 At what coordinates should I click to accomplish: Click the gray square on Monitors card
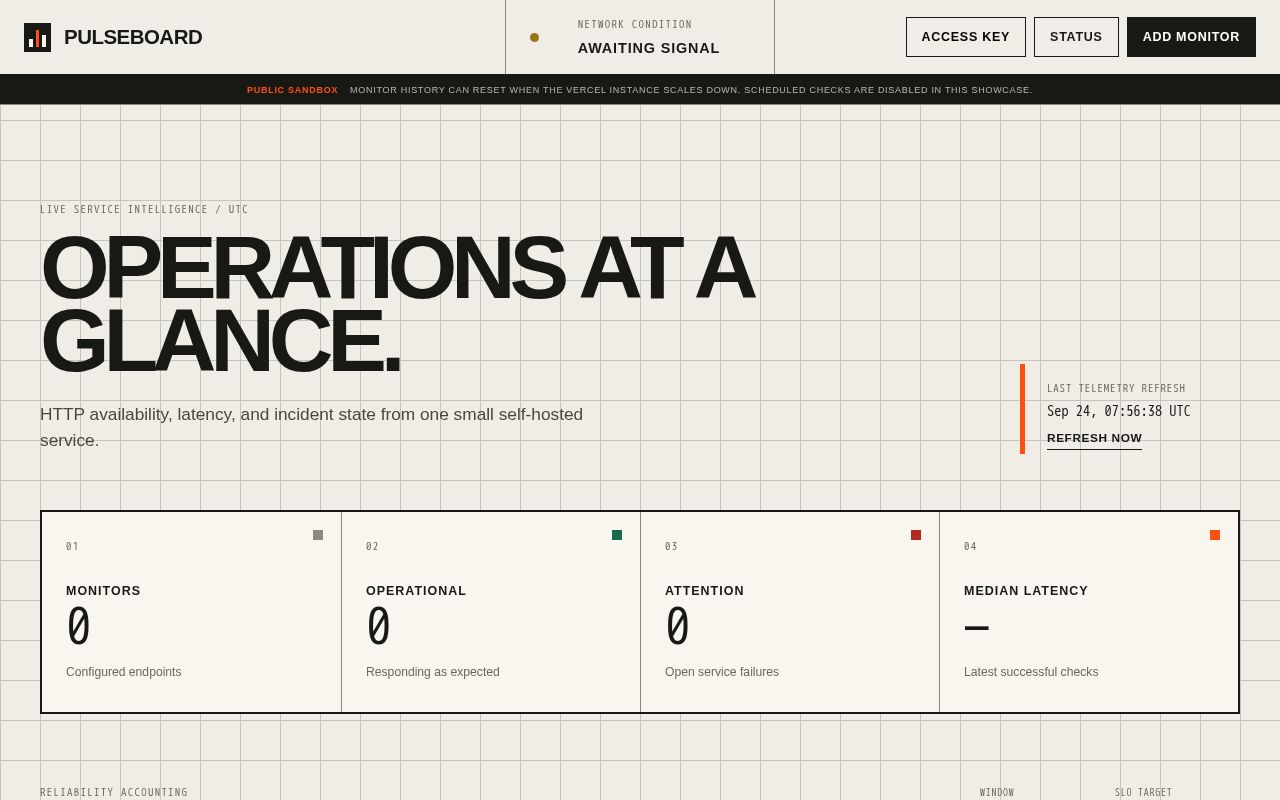(318, 535)
